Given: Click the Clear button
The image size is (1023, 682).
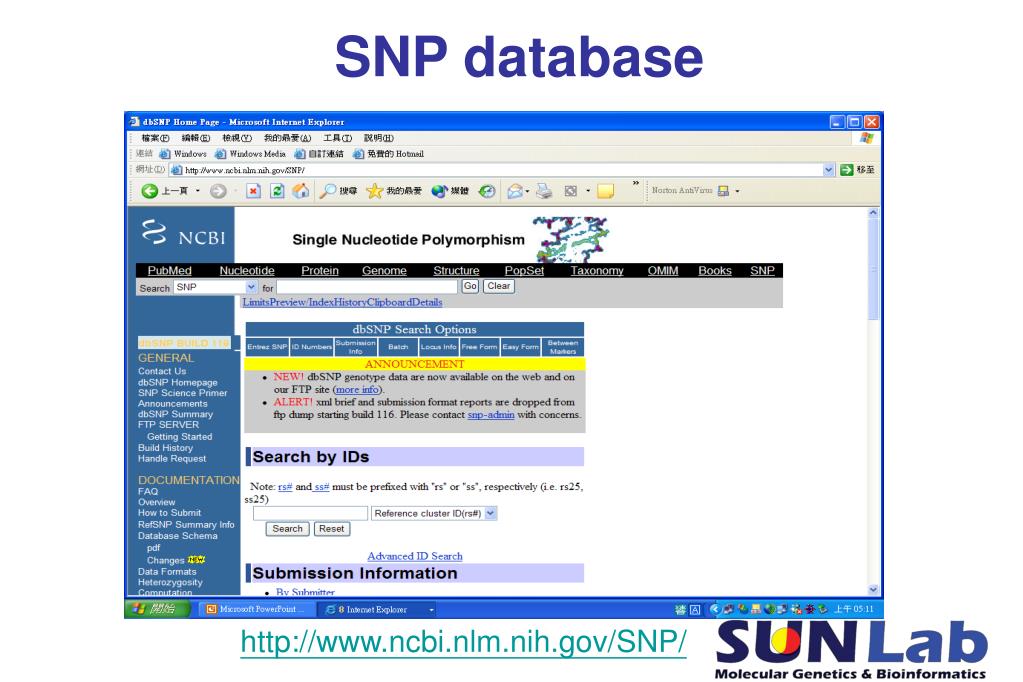Looking at the screenshot, I should click(498, 286).
